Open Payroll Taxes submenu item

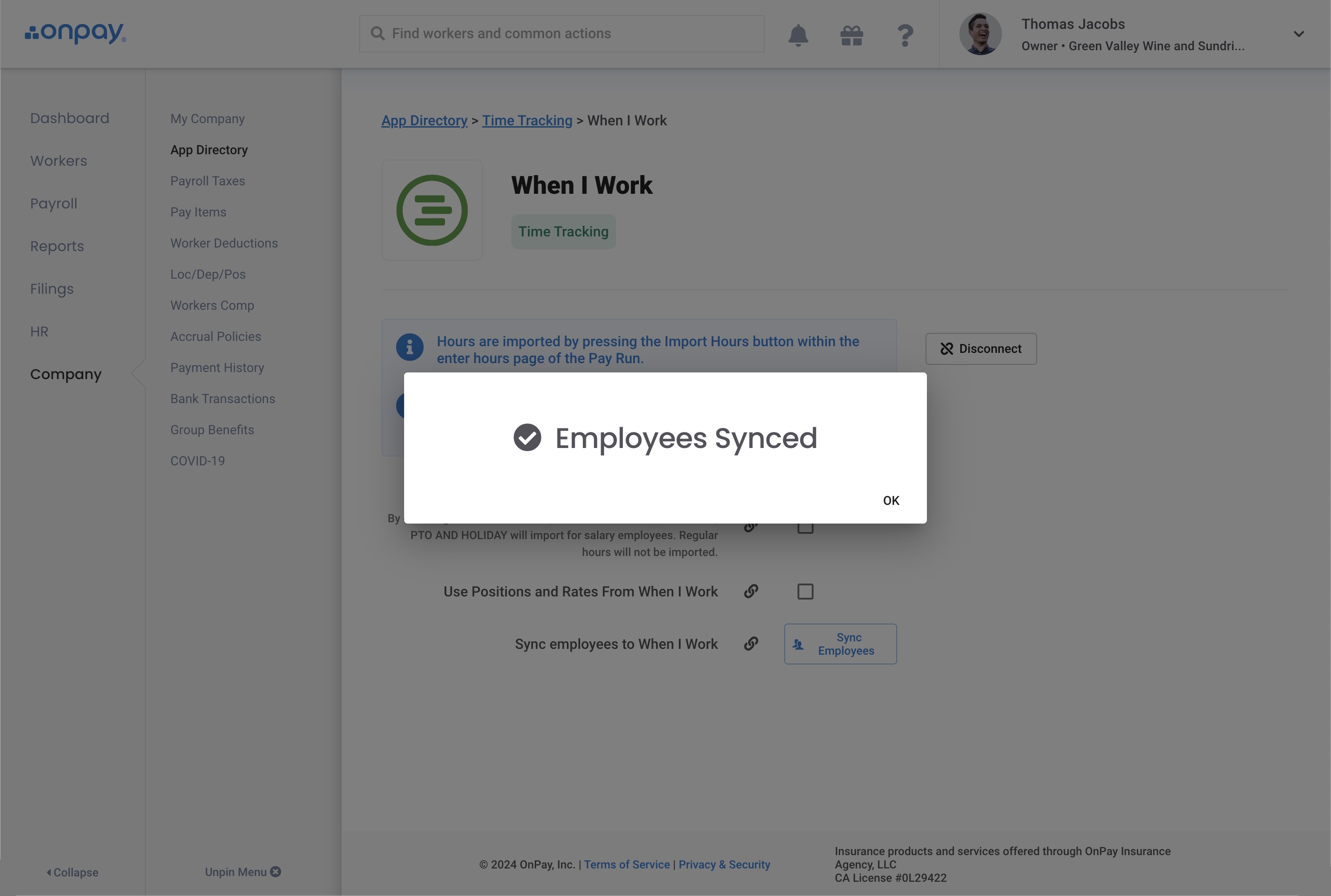point(208,181)
